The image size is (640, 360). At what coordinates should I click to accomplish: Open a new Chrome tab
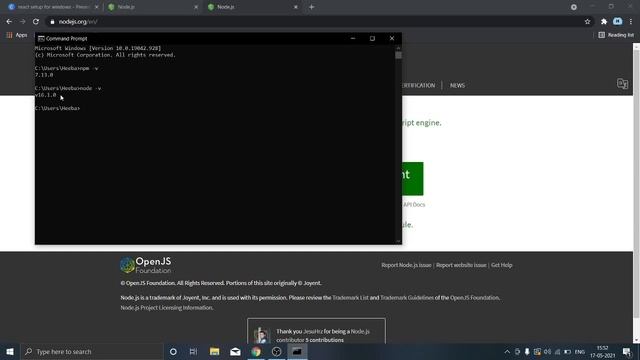(x=311, y=7)
